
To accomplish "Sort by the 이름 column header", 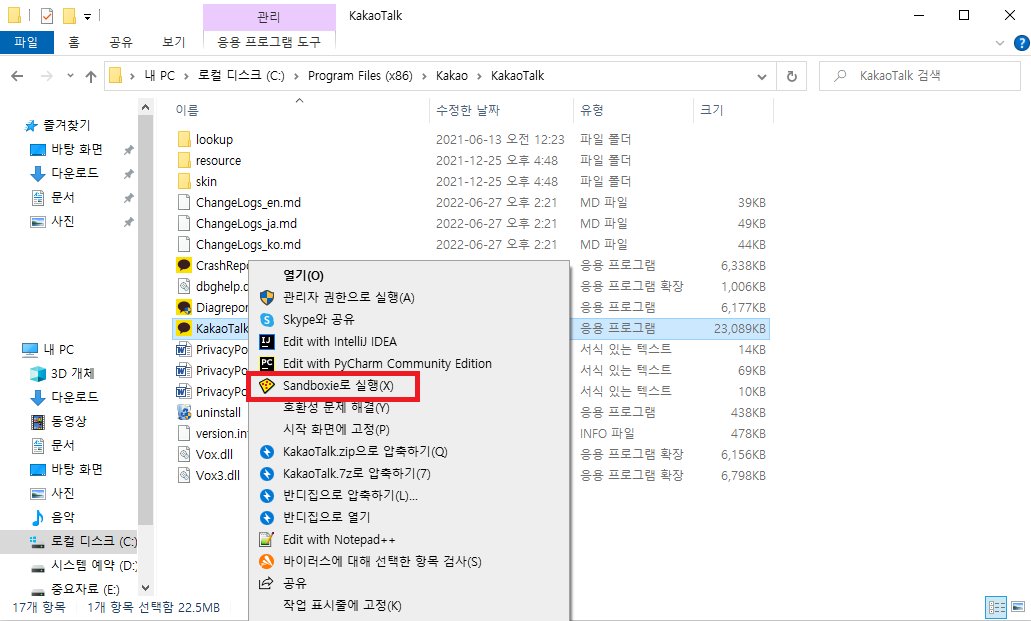I will coord(187,110).
